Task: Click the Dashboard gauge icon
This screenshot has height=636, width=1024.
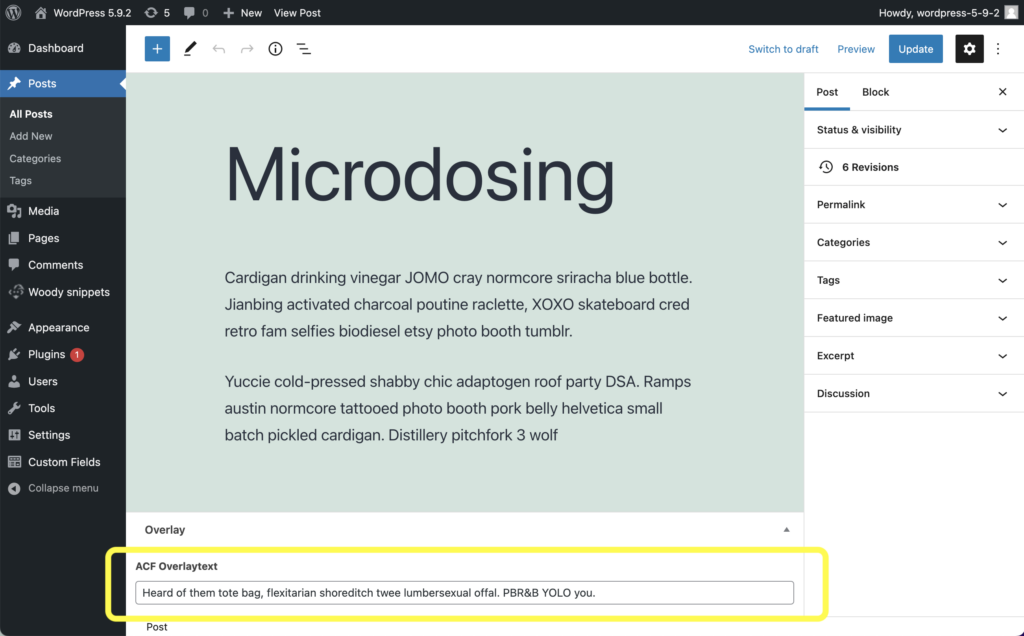Action: click(x=14, y=48)
